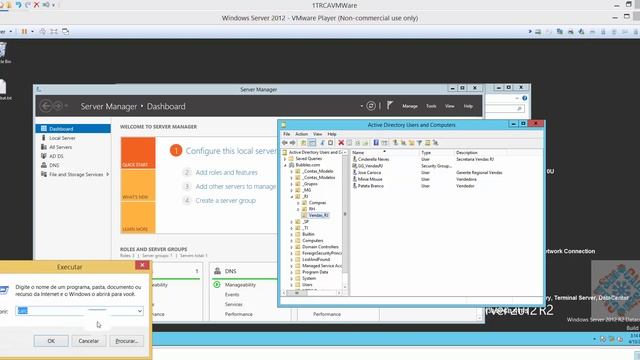640x360 pixels.
Task: Click the Jose Carioca user icon
Action: 354,173
